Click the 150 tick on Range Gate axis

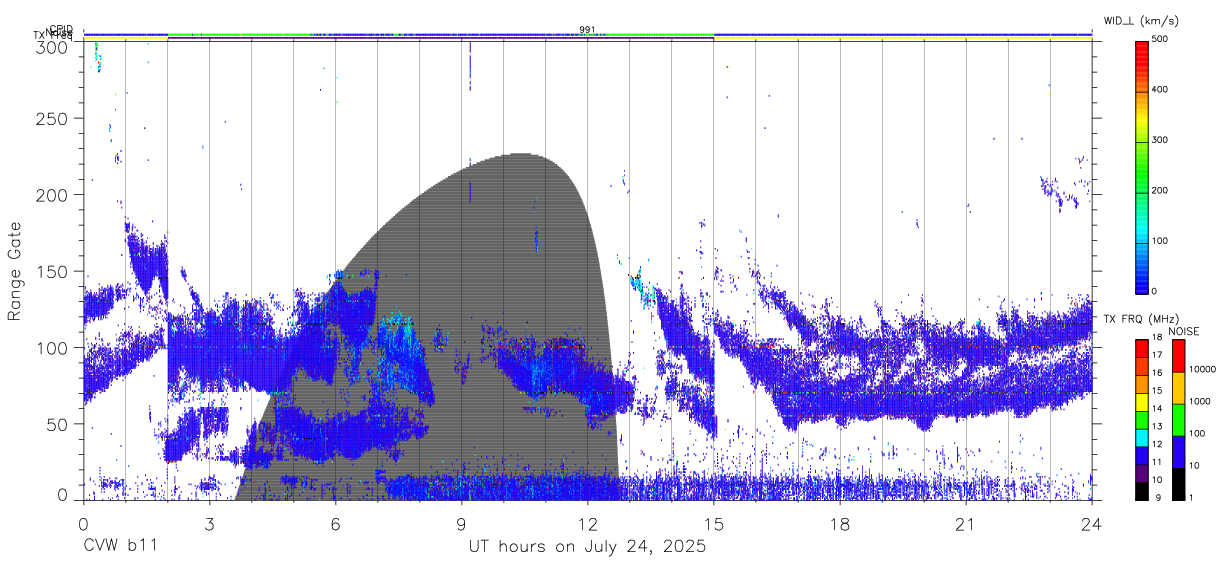point(51,271)
